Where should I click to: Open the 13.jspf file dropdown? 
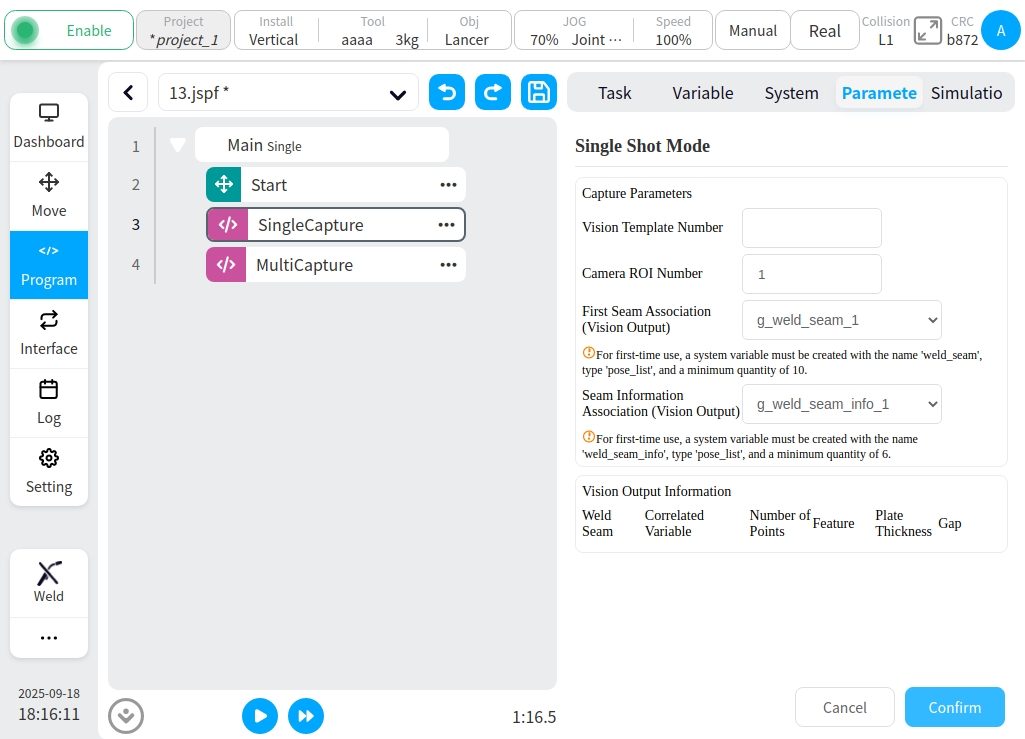(288, 93)
